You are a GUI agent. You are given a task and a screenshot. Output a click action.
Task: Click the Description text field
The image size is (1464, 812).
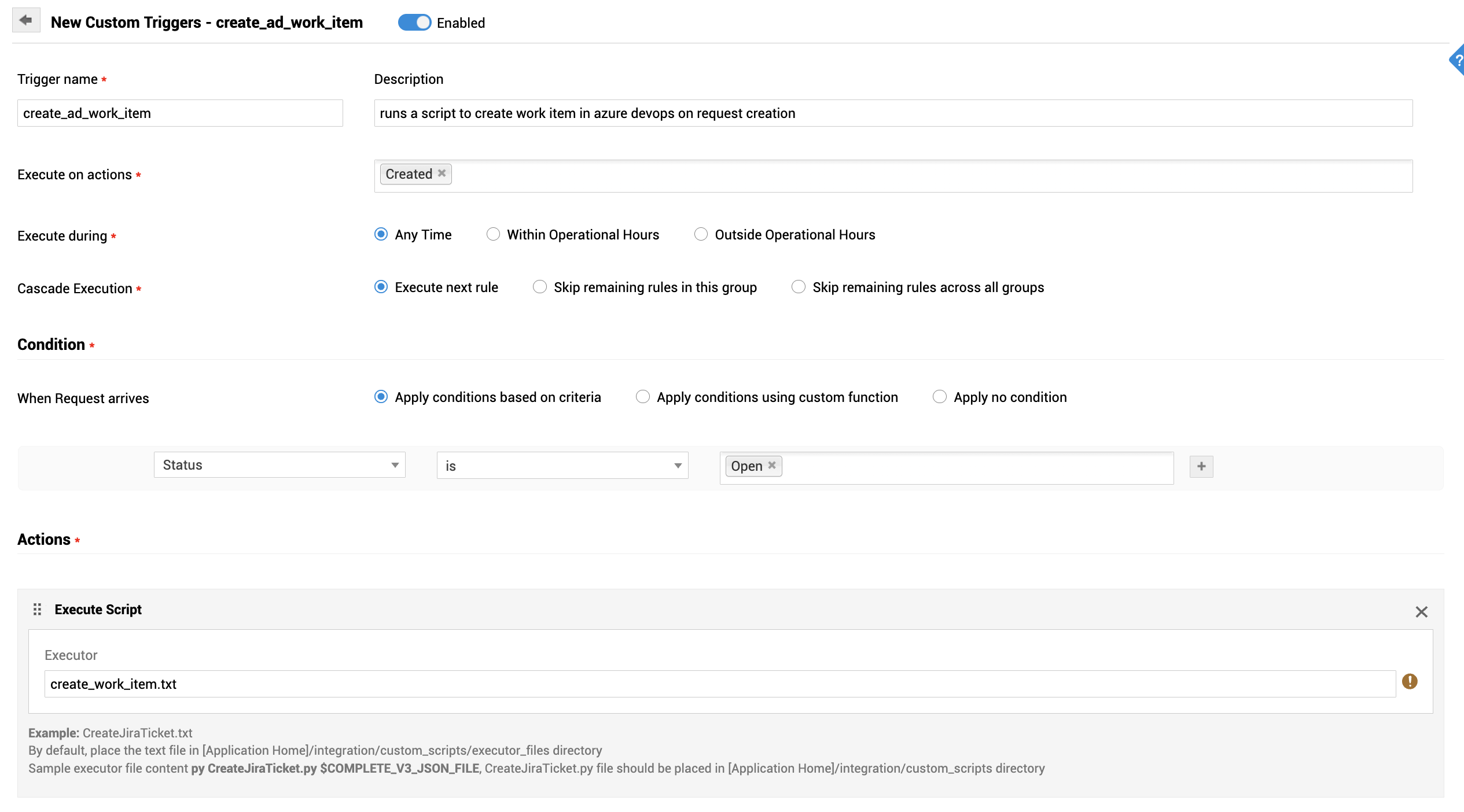[x=893, y=113]
